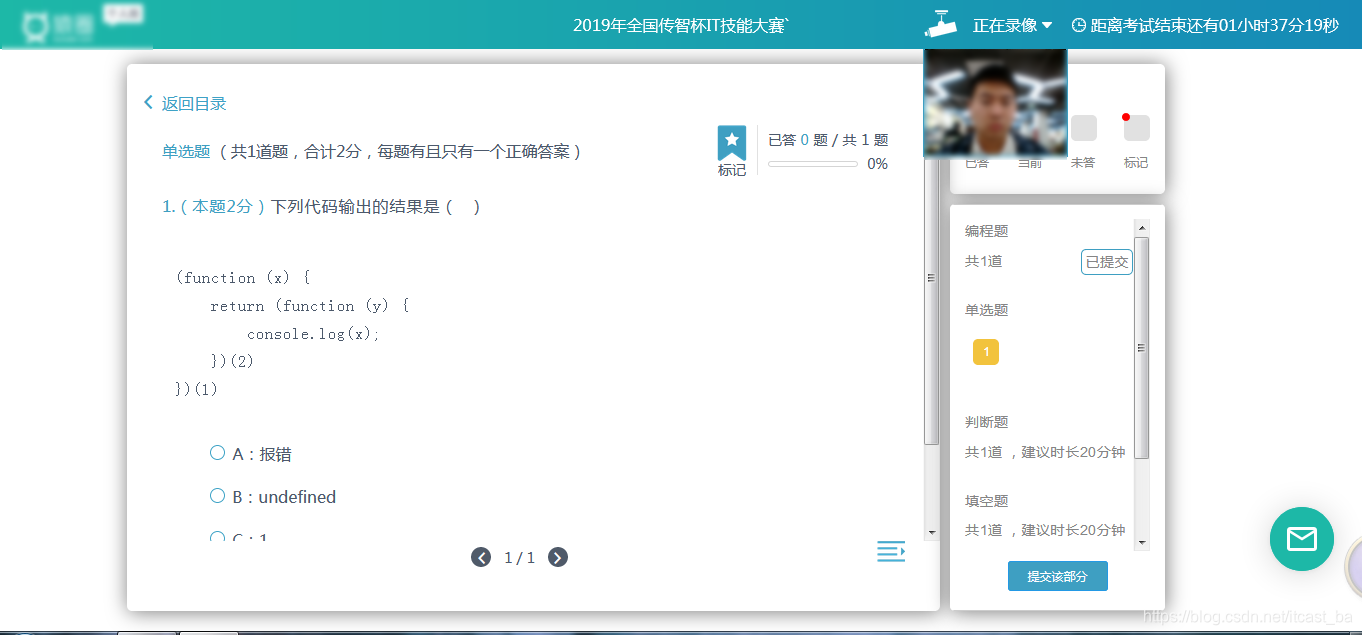Click question number 1 in the navigator
1362x635 pixels.
pos(985,352)
